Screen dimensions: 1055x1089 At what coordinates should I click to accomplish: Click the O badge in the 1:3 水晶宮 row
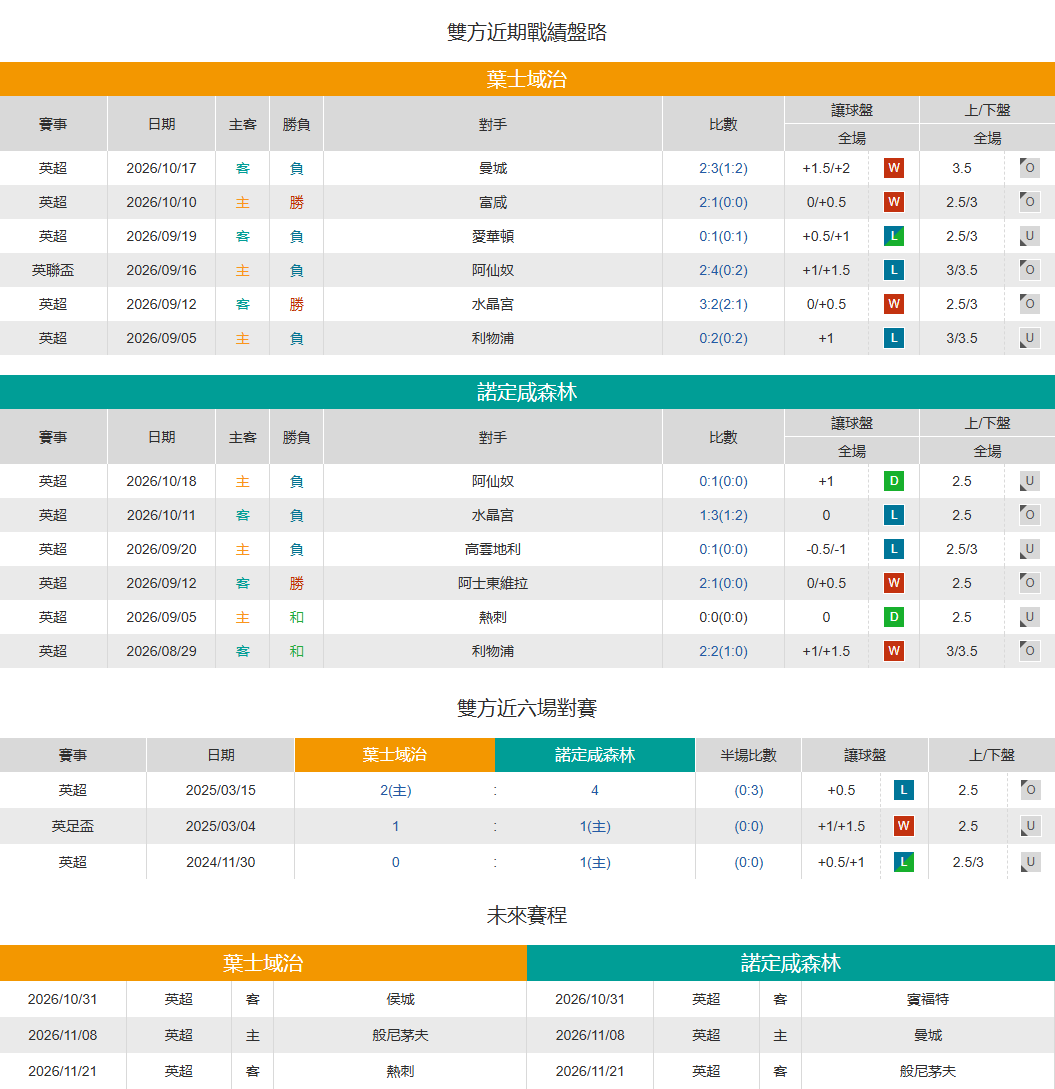[x=1029, y=515]
